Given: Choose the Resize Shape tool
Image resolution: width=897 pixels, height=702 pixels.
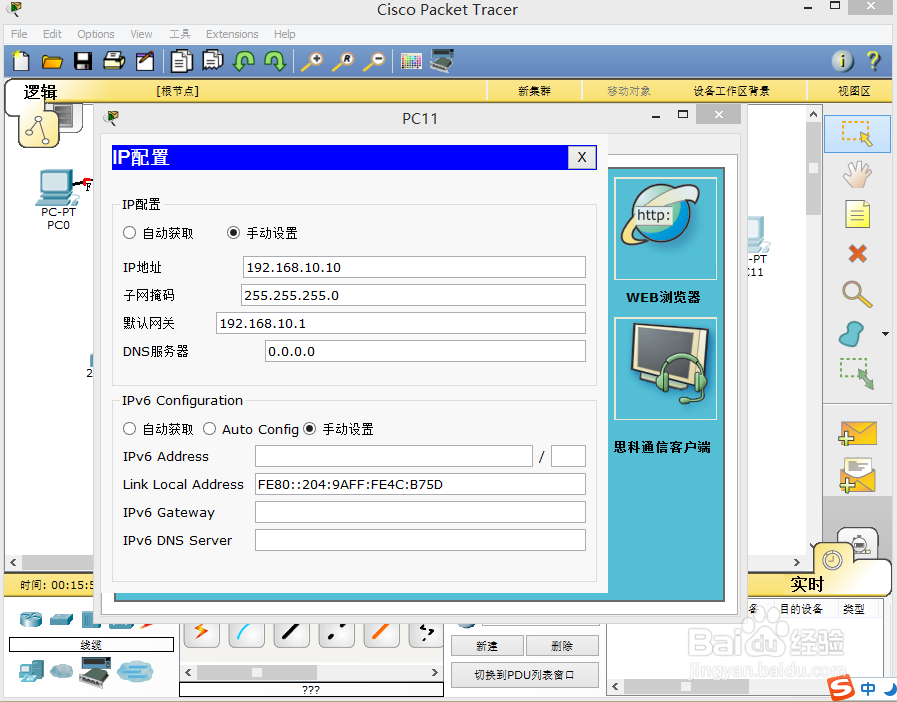Looking at the screenshot, I should tap(857, 373).
